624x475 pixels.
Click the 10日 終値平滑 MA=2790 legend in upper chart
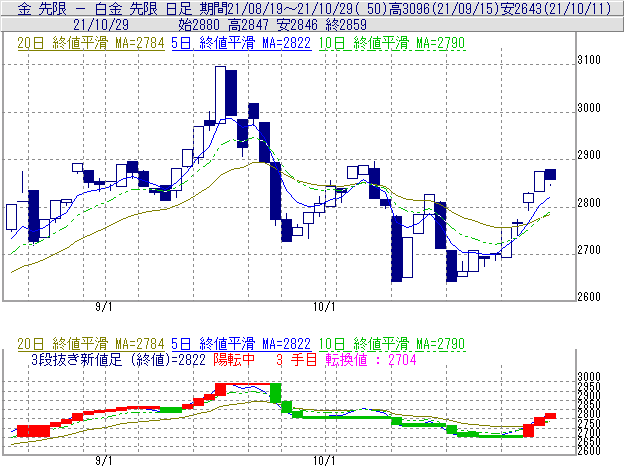[x=392, y=43]
